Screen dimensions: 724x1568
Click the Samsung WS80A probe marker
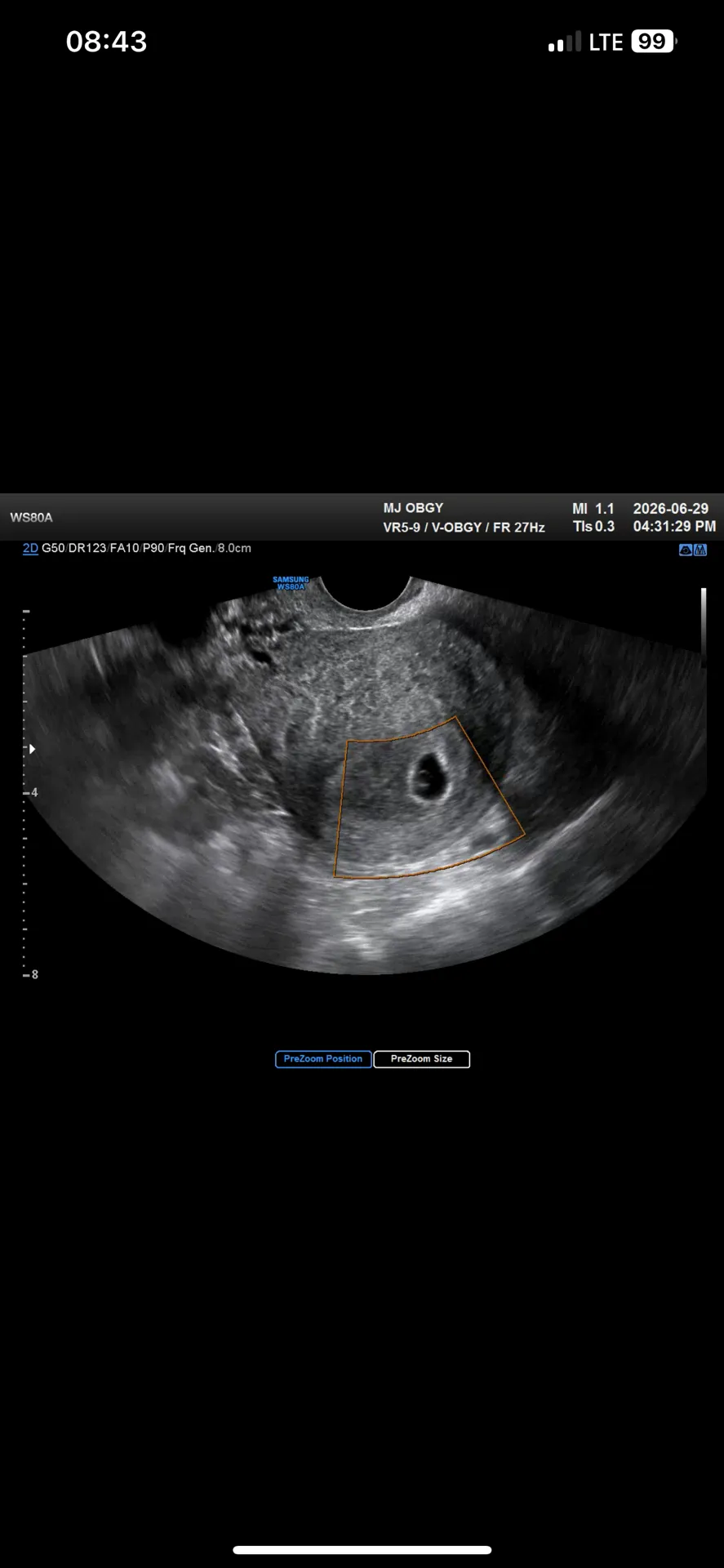coord(291,583)
